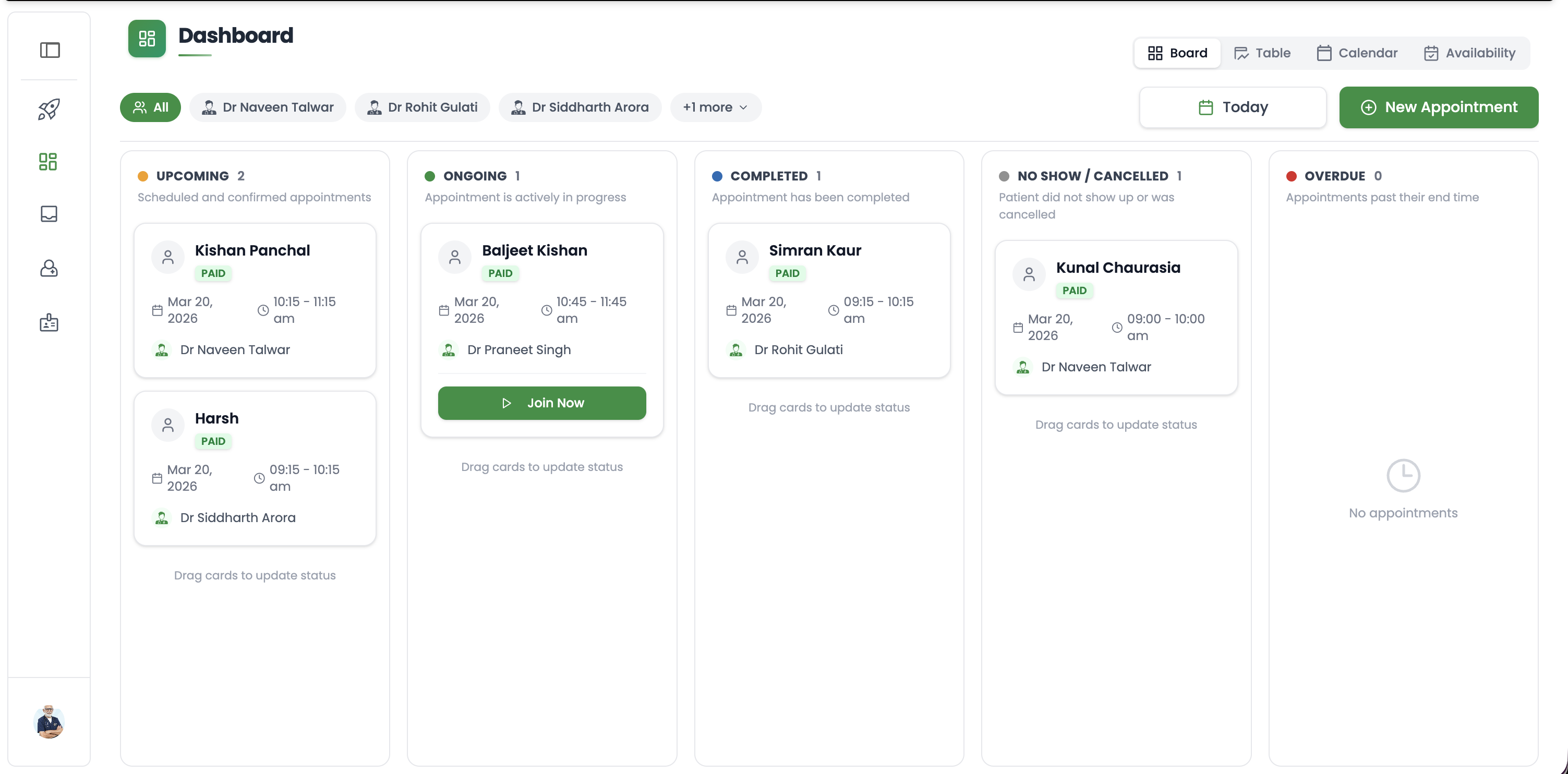
Task: Open the inbox tray sidebar icon
Action: pyautogui.click(x=49, y=214)
